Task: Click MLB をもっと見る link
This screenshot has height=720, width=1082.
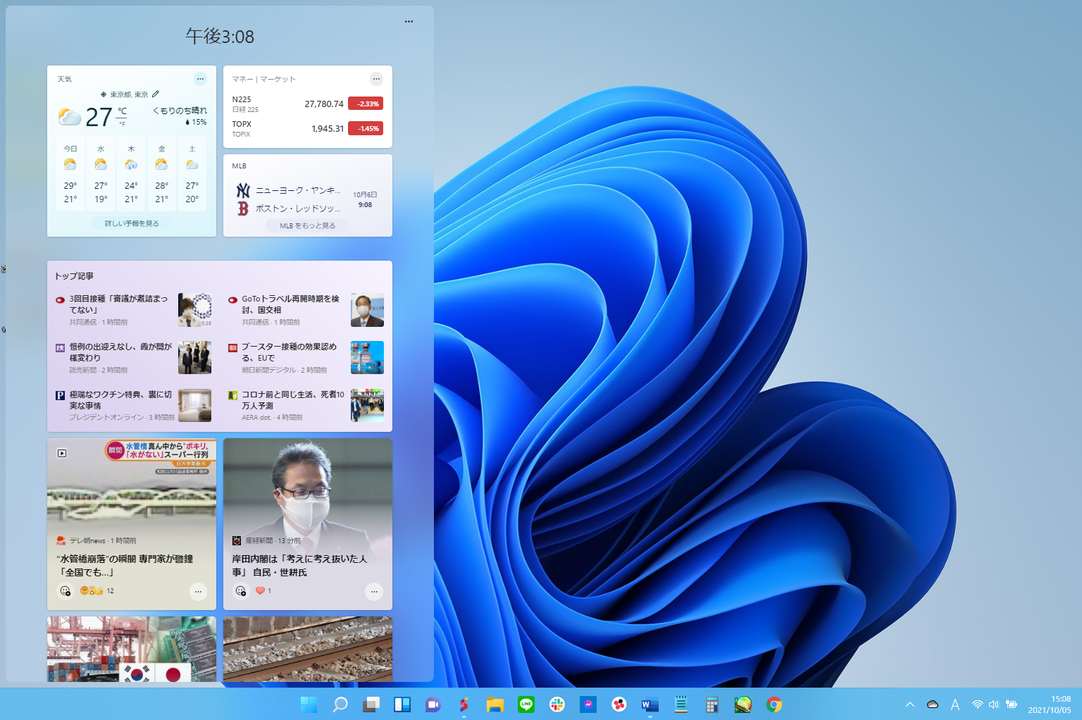Action: click(x=308, y=225)
